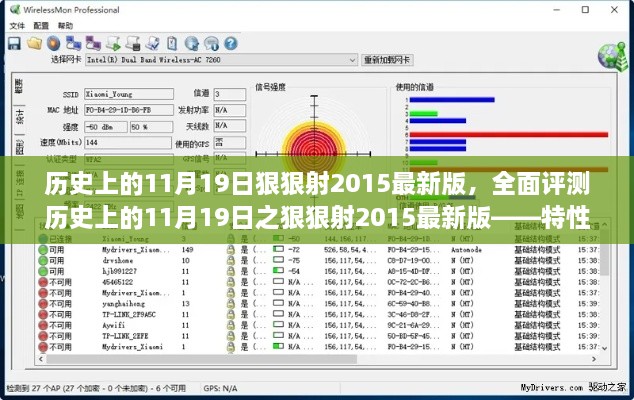
Task: Click the 信道 field showing 3
Action: click(230, 94)
